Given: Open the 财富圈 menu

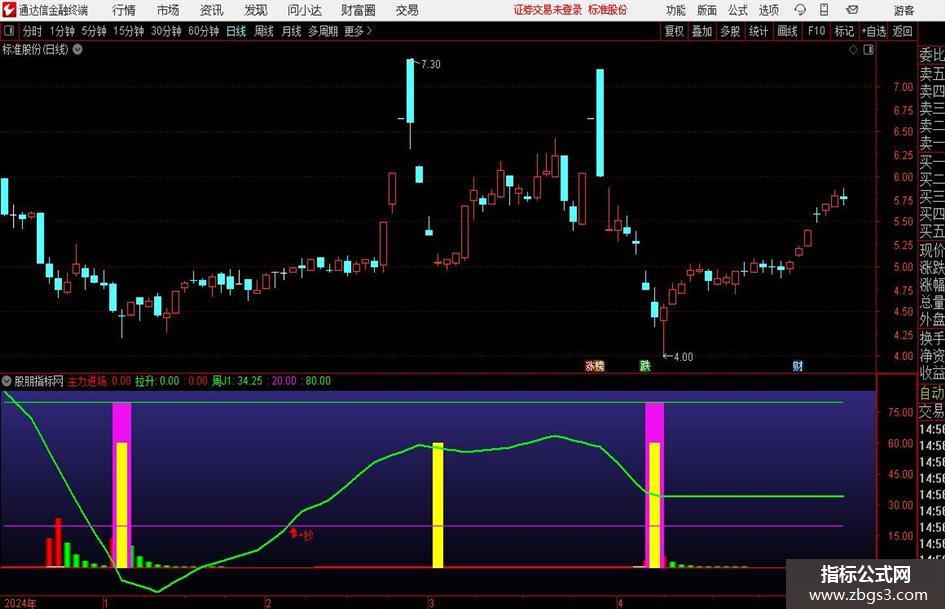Looking at the screenshot, I should coord(358,10).
